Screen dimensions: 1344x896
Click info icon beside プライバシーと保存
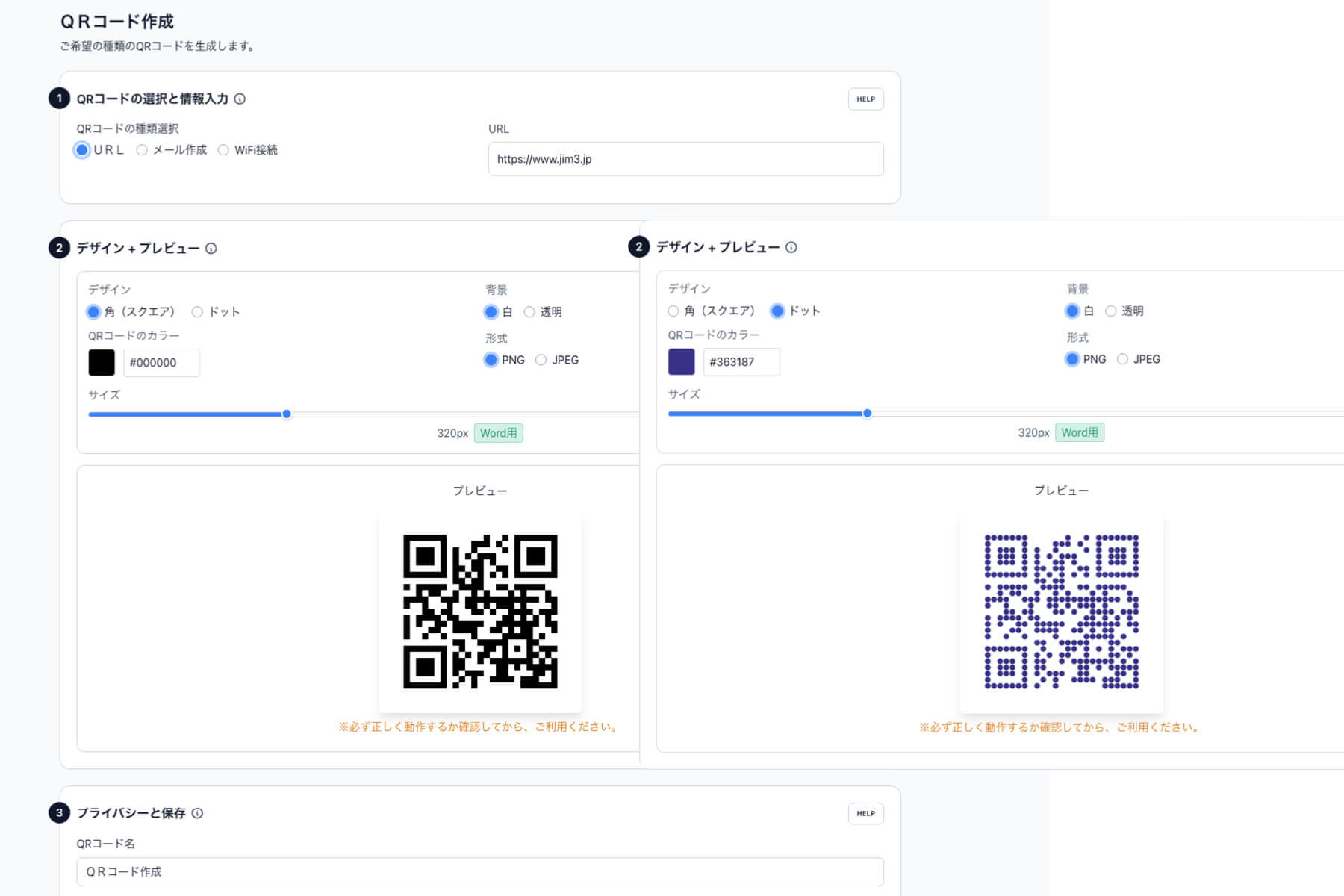(x=197, y=813)
